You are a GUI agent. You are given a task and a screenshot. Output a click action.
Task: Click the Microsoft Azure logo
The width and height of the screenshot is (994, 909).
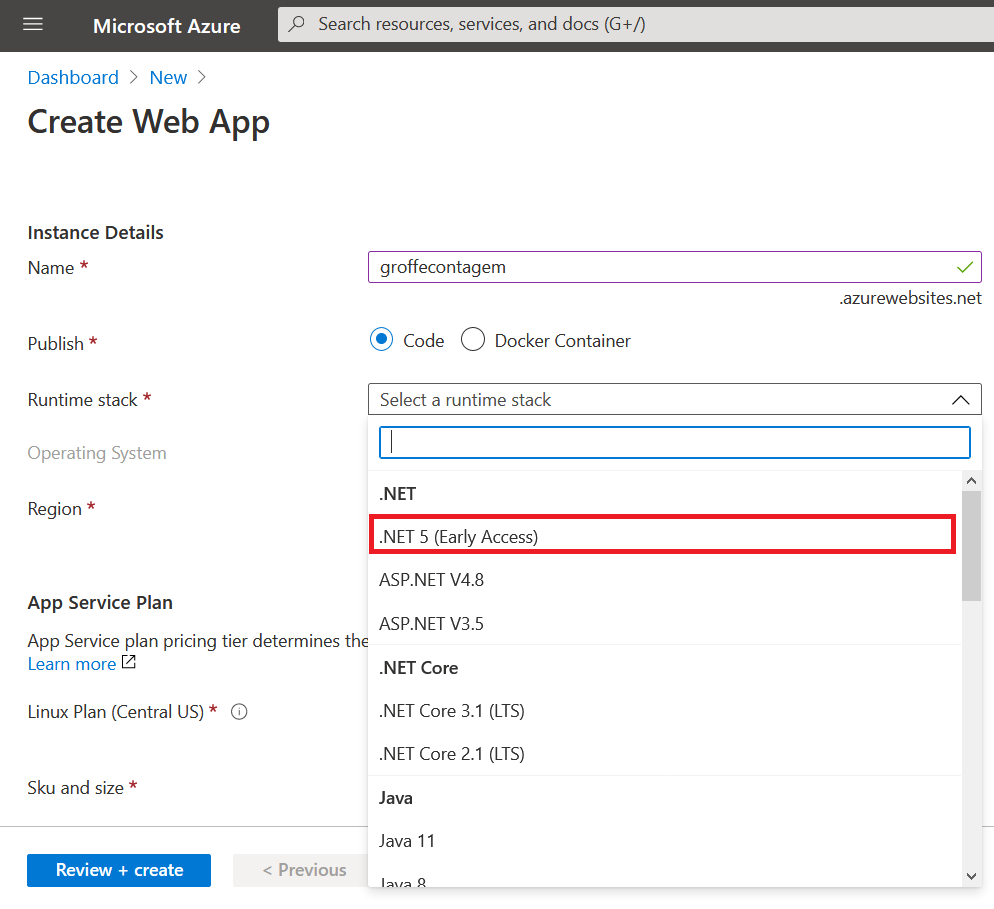pyautogui.click(x=166, y=26)
